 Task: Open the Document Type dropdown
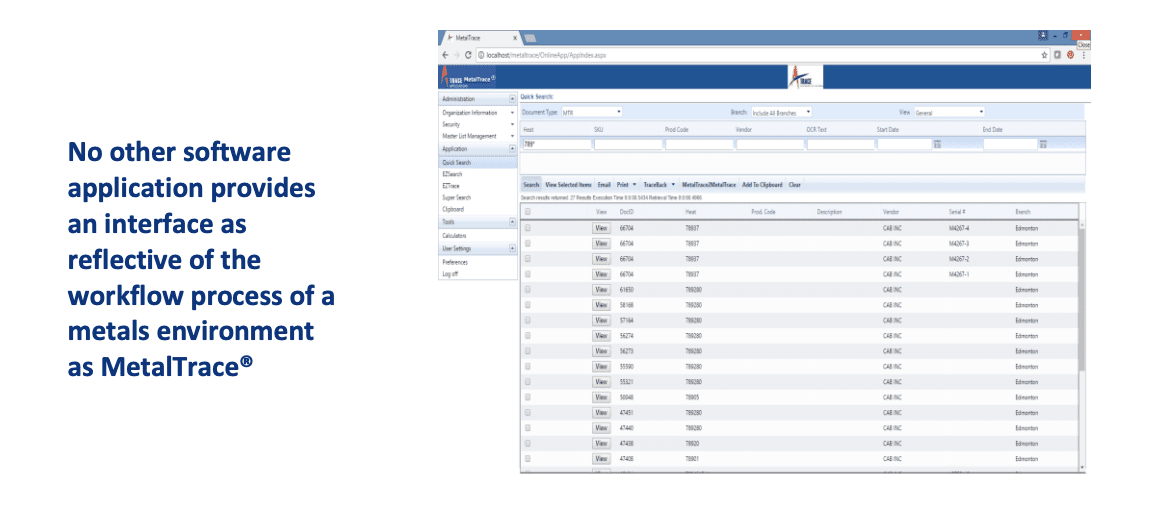coord(592,112)
